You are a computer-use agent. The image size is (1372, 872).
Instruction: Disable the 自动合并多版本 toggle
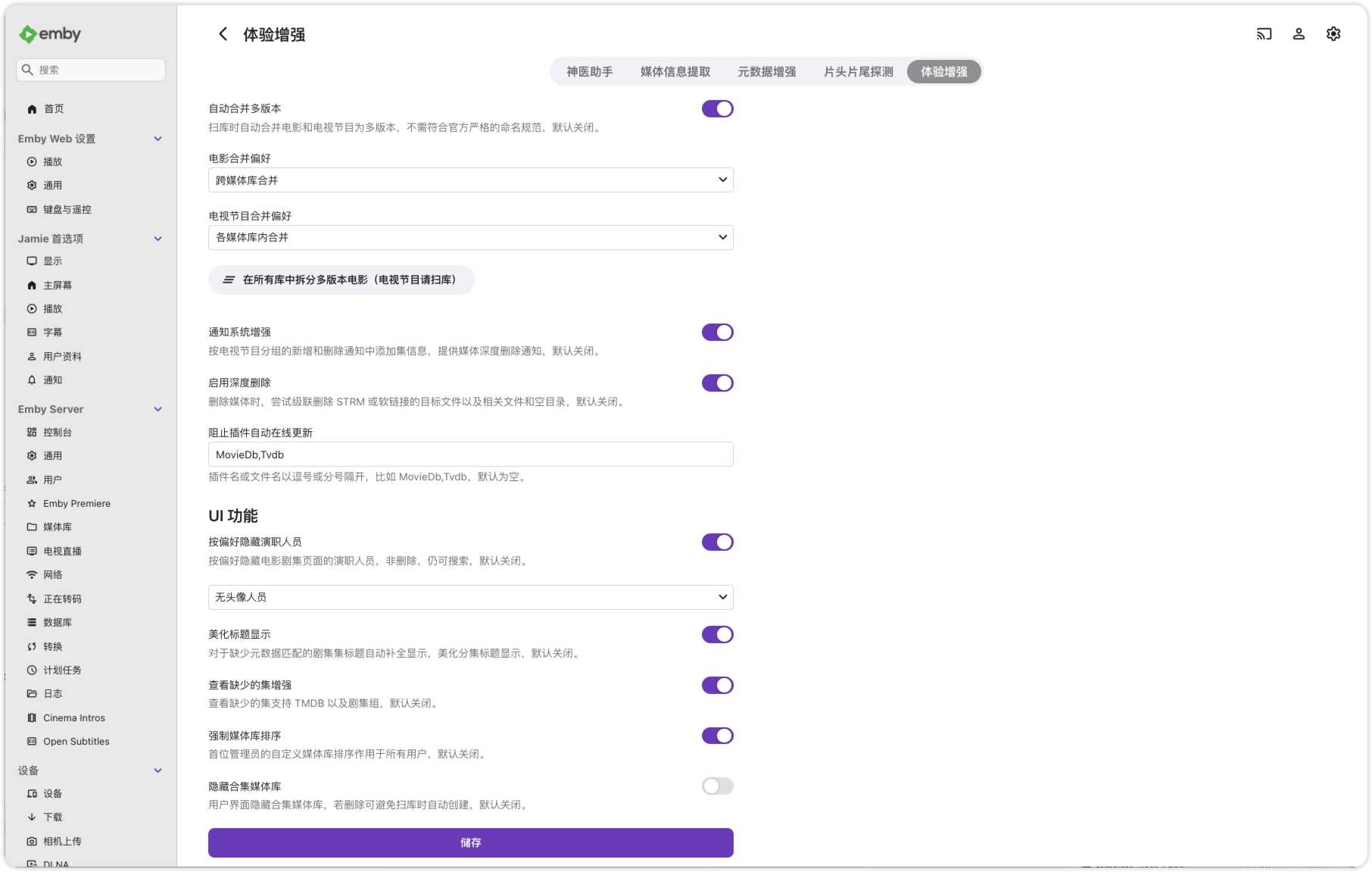(x=717, y=109)
